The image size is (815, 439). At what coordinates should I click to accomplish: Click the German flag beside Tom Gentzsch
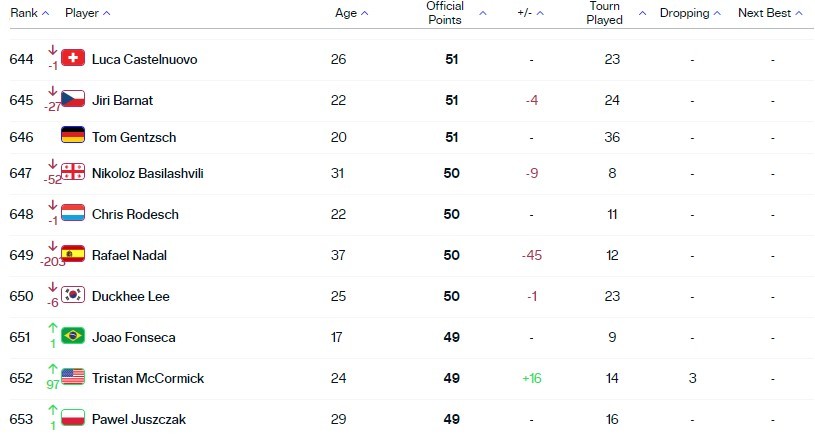coord(73,135)
